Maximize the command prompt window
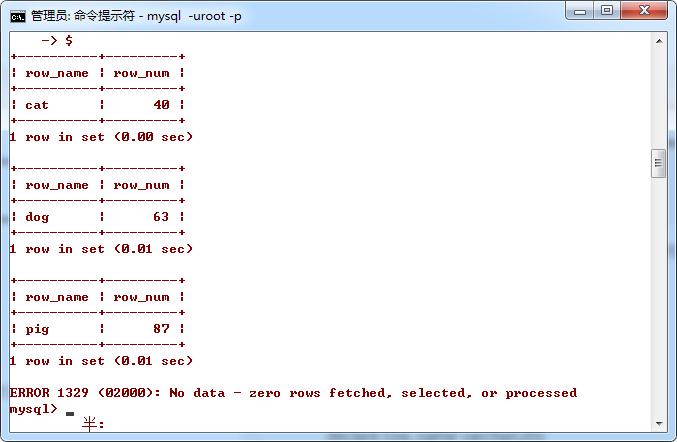 coord(607,10)
